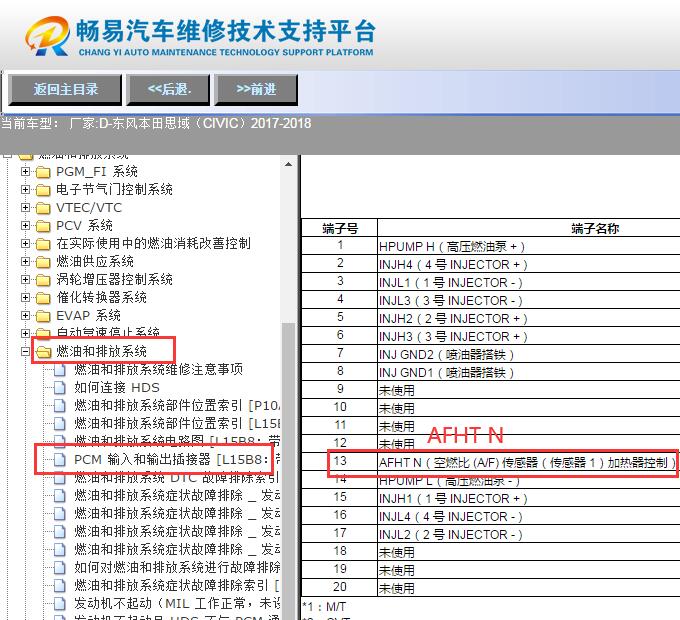680x620 pixels.
Task: Open PCM 输入和输出插接器 [L15B8 document
Action: [x=177, y=459]
